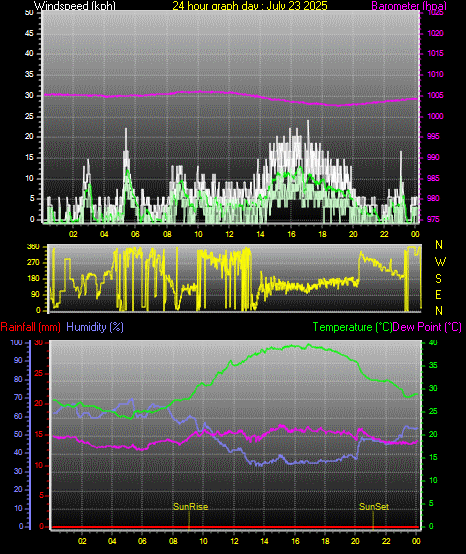The image size is (466, 554).
Task: Click the 'SunRise' marker label
Action: [x=190, y=507]
